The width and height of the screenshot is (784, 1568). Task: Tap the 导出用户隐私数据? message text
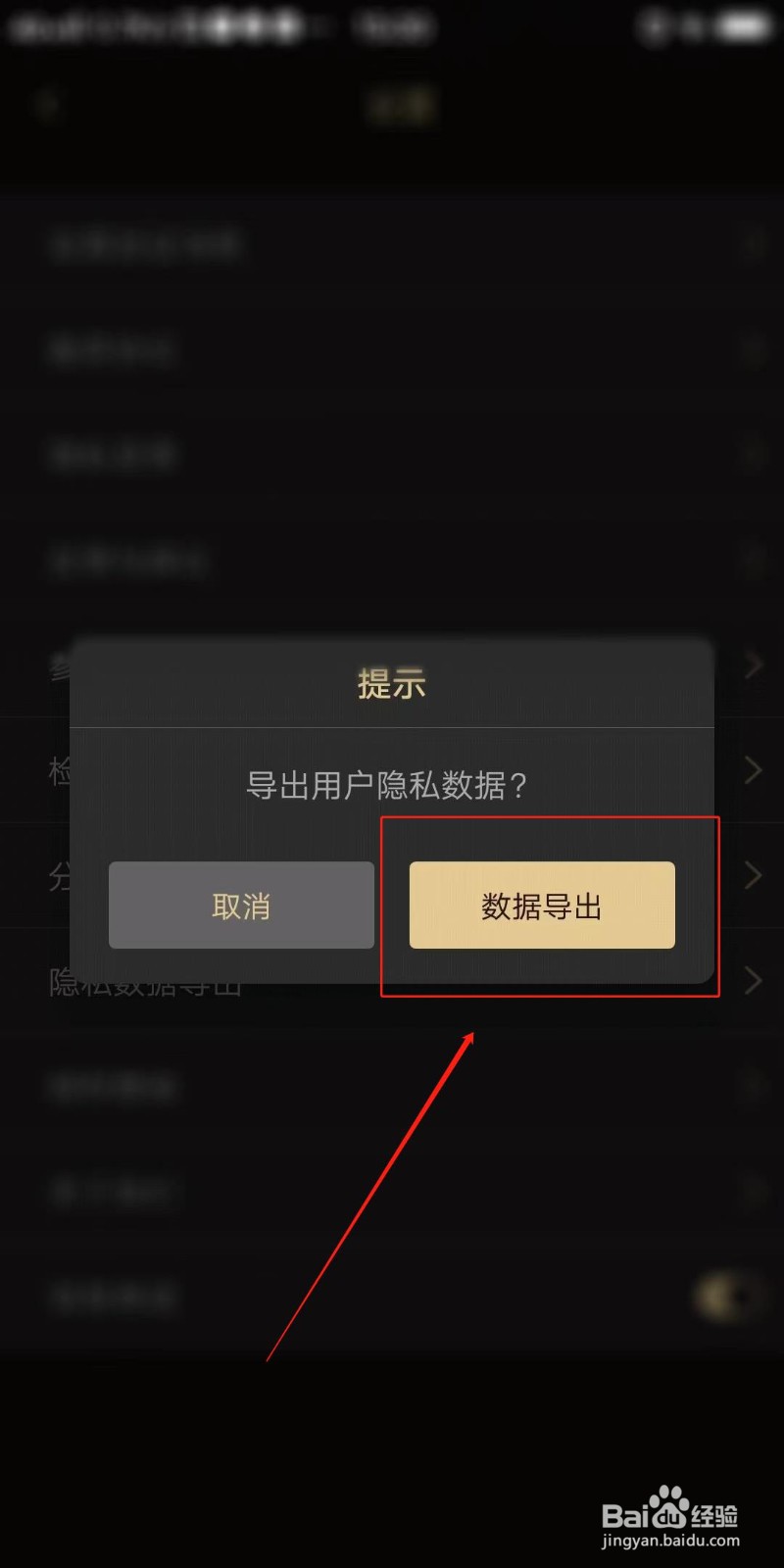coord(387,785)
